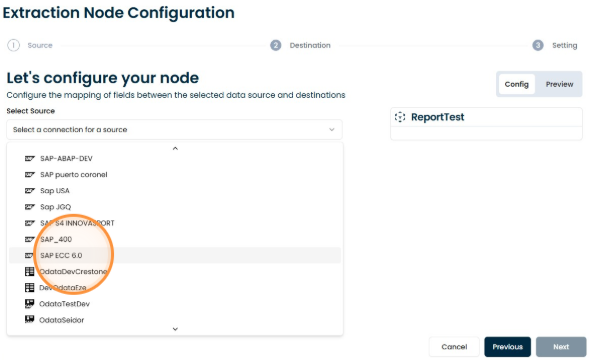
Task: Select Sap USA connection
Action: pyautogui.click(x=175, y=191)
